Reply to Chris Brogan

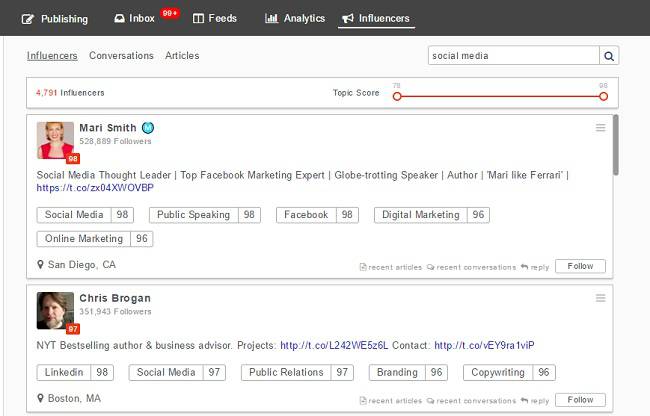click(535, 401)
